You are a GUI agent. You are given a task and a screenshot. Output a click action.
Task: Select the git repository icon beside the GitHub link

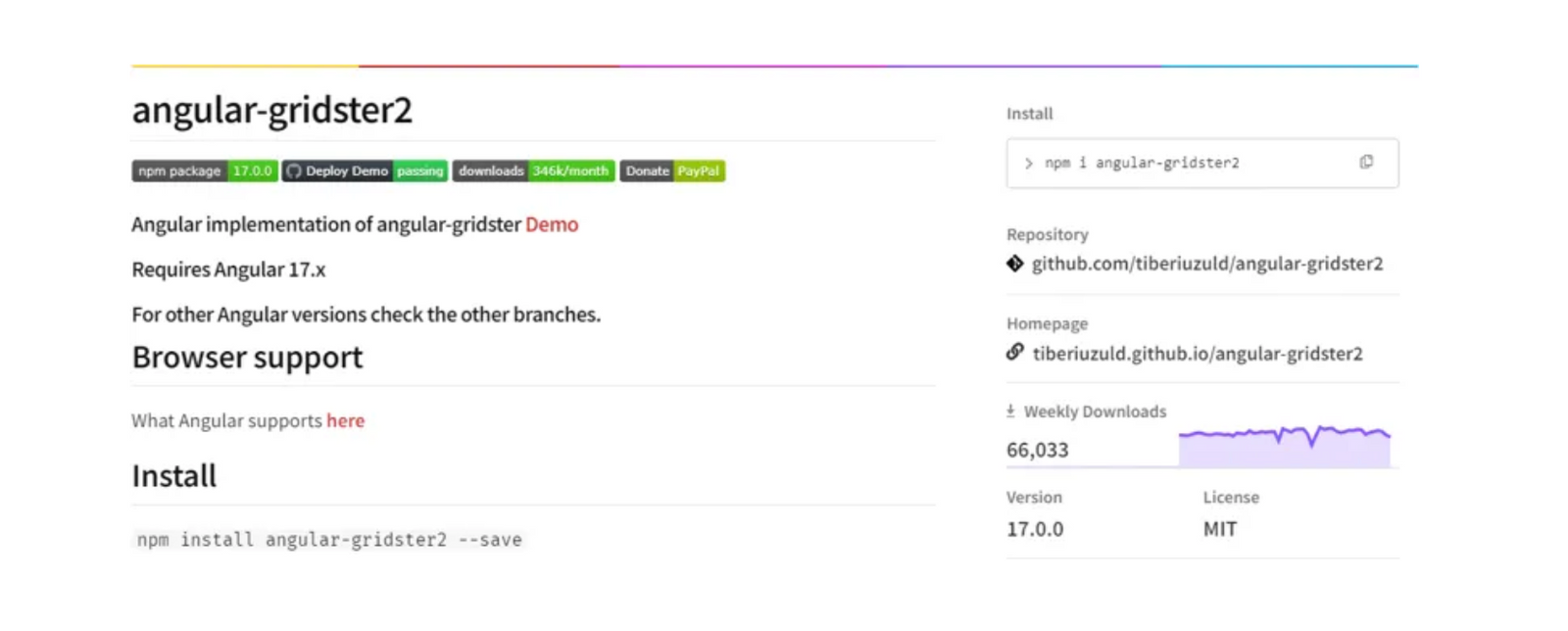pos(1015,264)
